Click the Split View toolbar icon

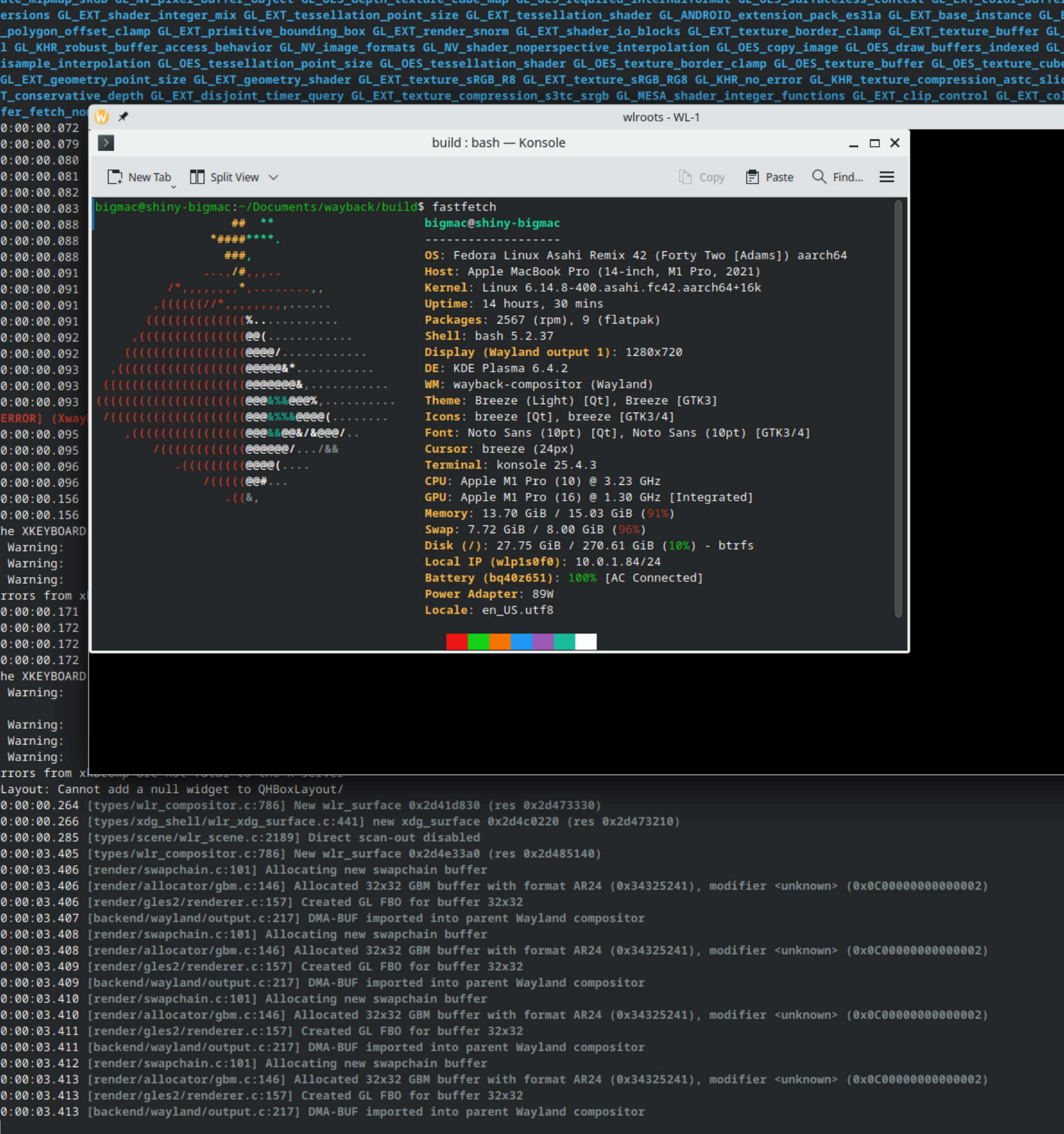tap(198, 178)
